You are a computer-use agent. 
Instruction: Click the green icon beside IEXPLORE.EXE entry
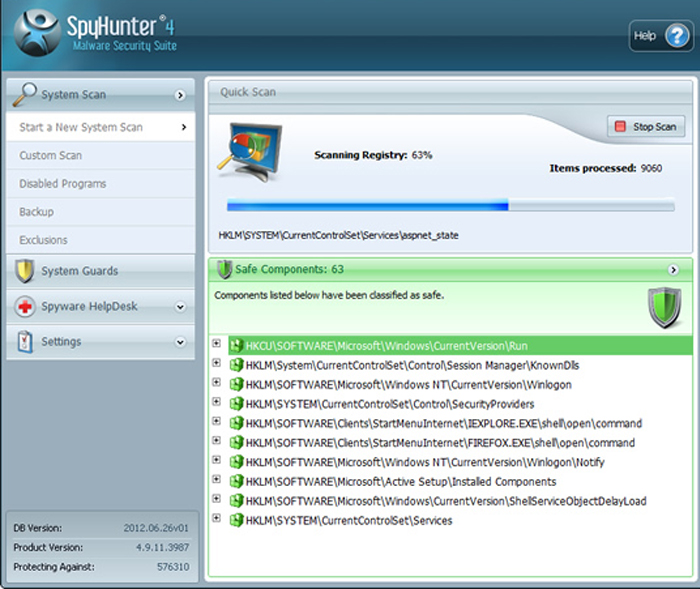tap(236, 423)
